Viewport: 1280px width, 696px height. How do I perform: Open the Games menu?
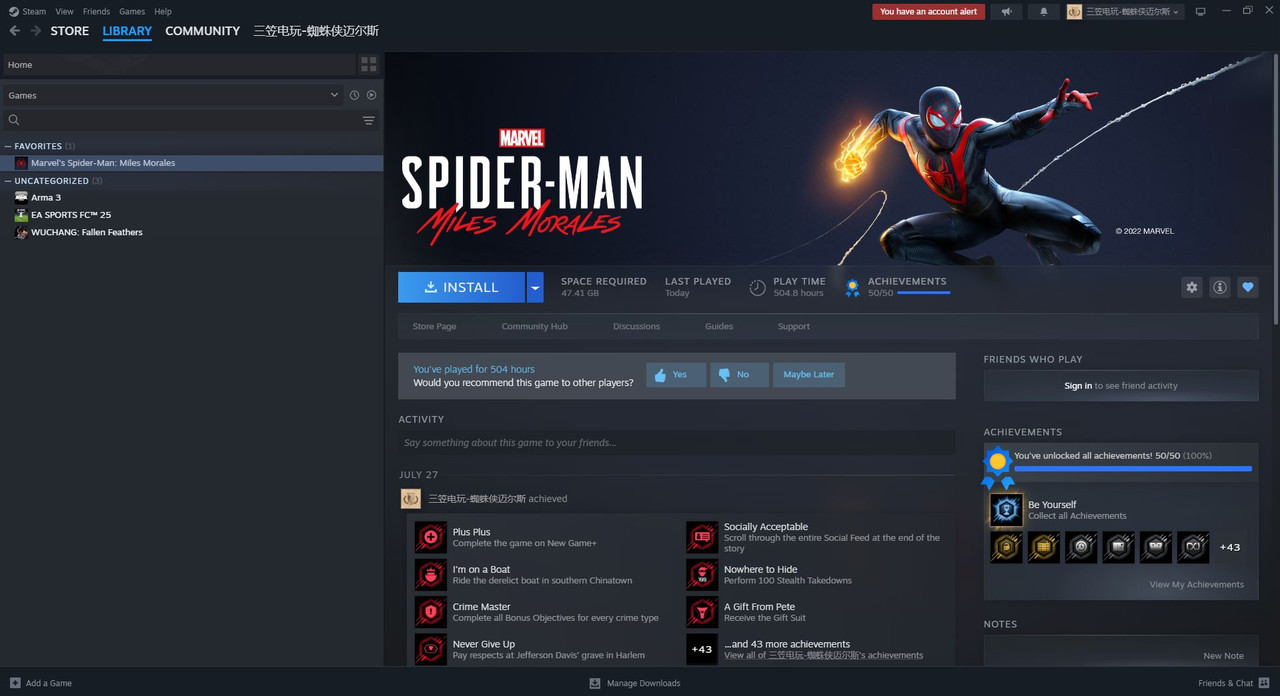pyautogui.click(x=132, y=12)
